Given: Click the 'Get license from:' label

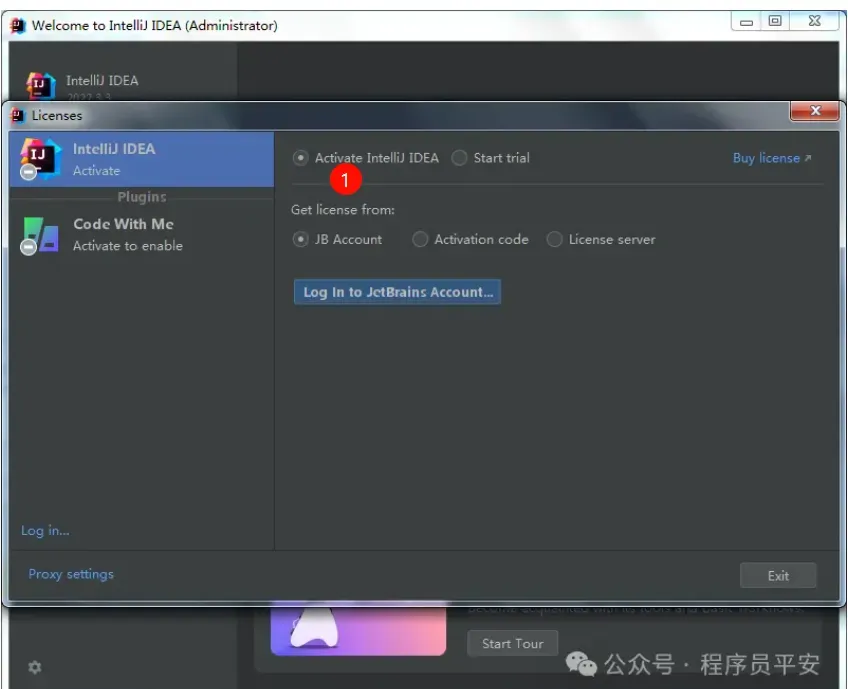Looking at the screenshot, I should tap(343, 210).
